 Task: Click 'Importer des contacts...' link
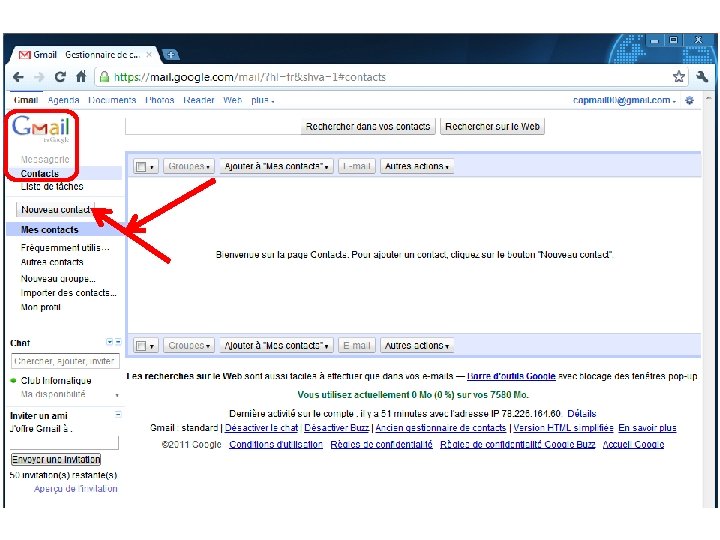click(68, 292)
